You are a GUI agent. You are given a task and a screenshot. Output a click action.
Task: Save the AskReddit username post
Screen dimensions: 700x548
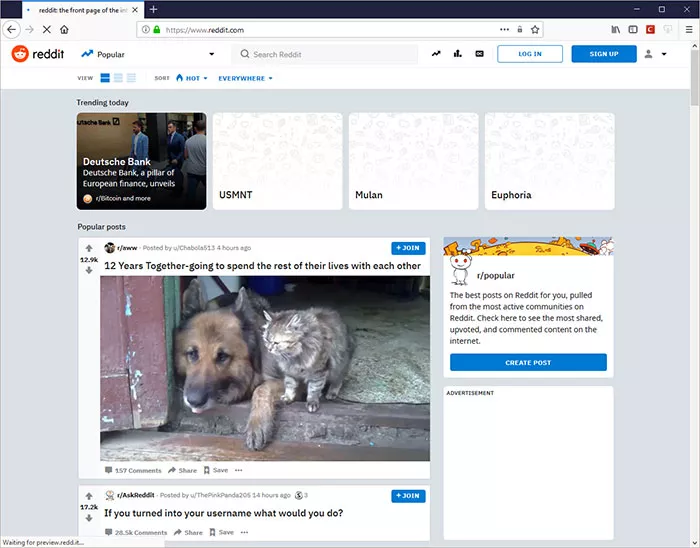tap(221, 532)
